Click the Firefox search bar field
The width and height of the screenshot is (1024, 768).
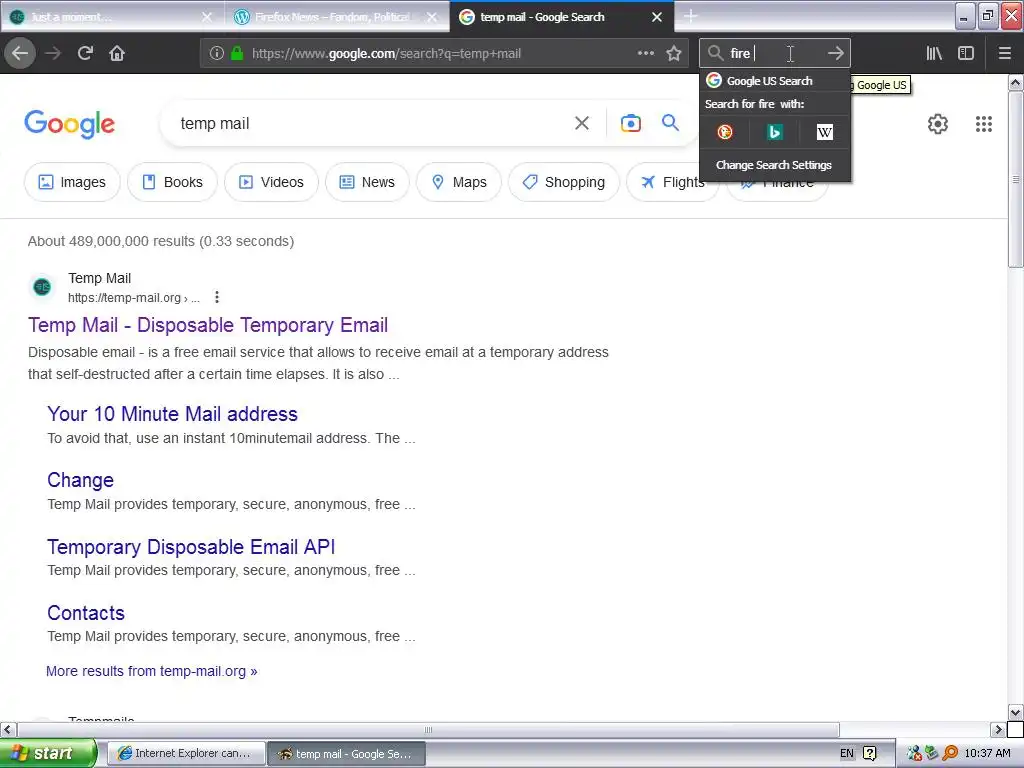[774, 54]
